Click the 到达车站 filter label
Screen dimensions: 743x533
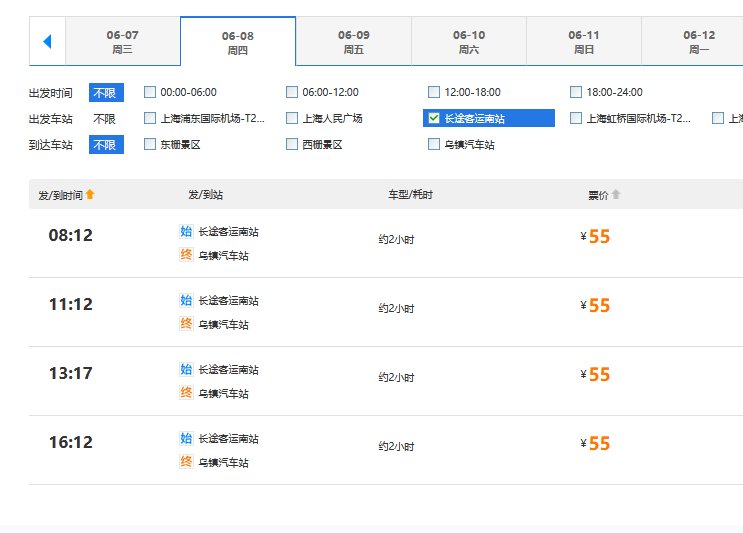coord(51,145)
